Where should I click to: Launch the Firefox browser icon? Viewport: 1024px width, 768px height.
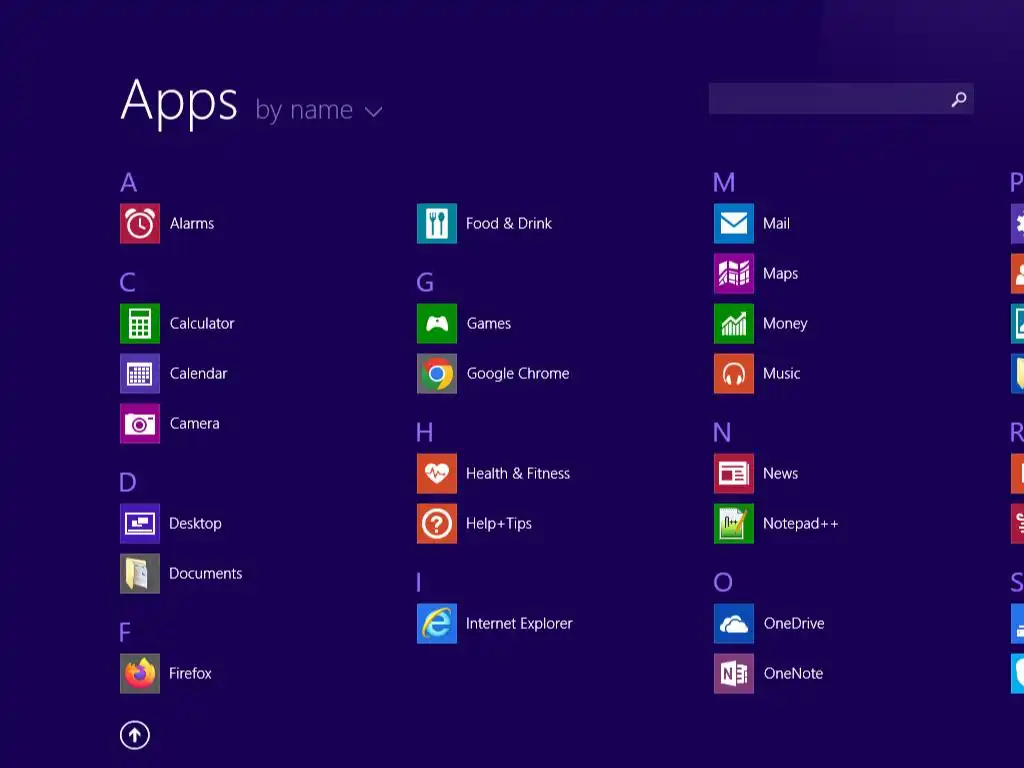tap(140, 673)
